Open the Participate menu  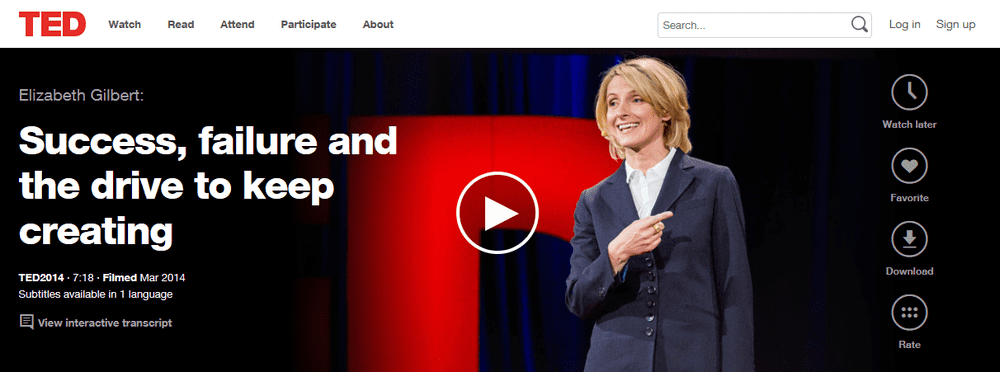point(308,24)
